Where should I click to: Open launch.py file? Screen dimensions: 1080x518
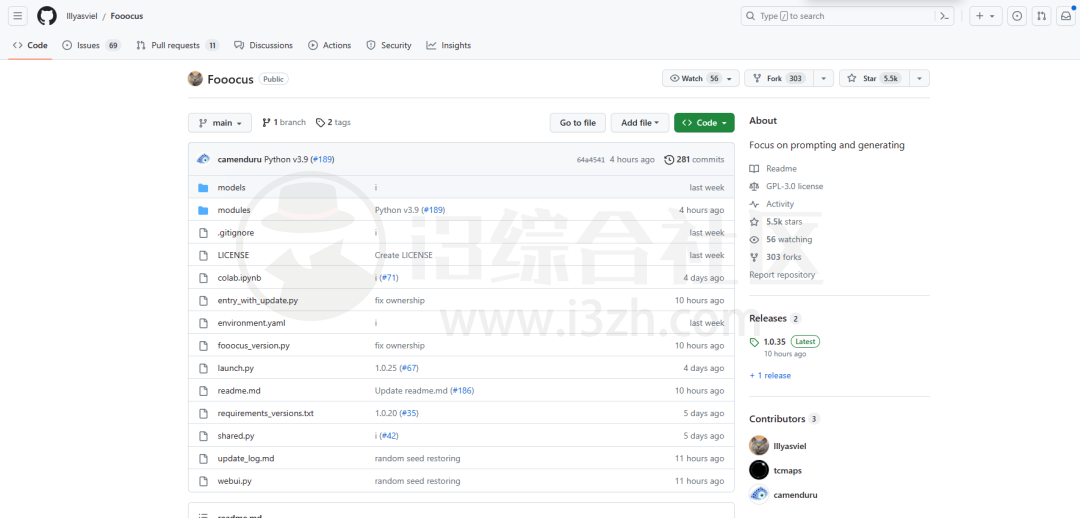(x=236, y=368)
